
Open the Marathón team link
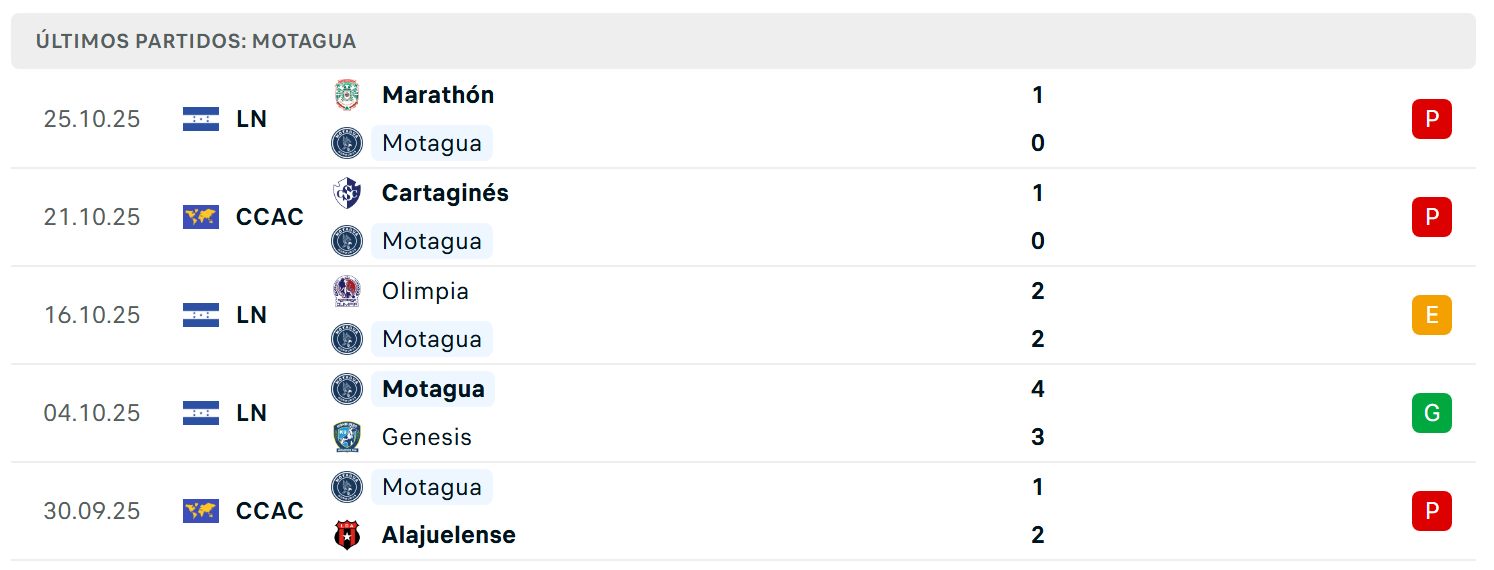pos(438,95)
